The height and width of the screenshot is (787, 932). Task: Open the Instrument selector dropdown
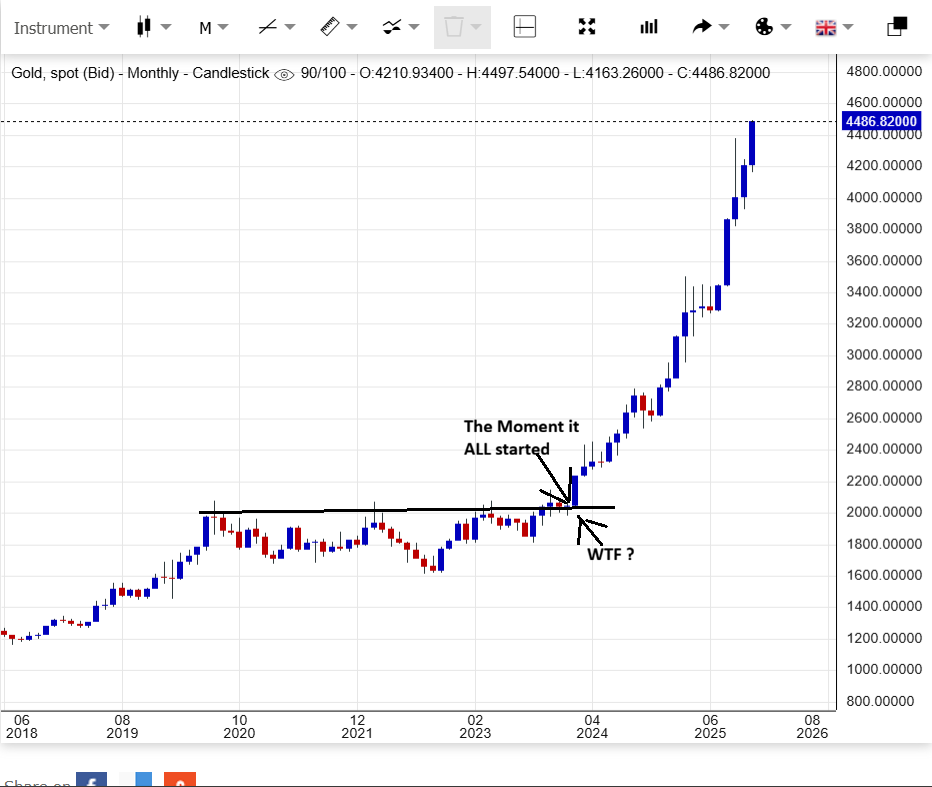[x=60, y=27]
